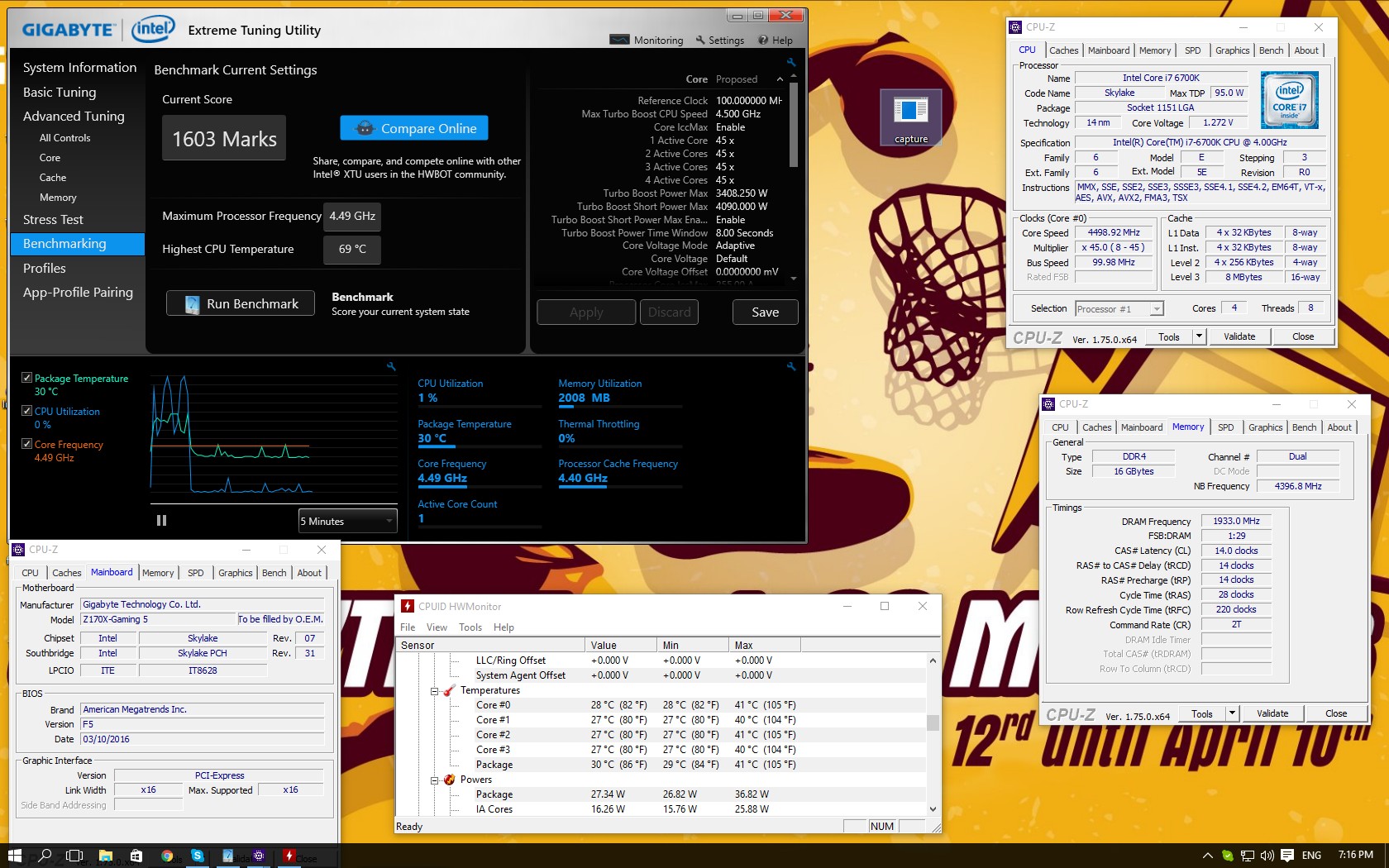Open Stress Test section in XTU

[x=53, y=220]
